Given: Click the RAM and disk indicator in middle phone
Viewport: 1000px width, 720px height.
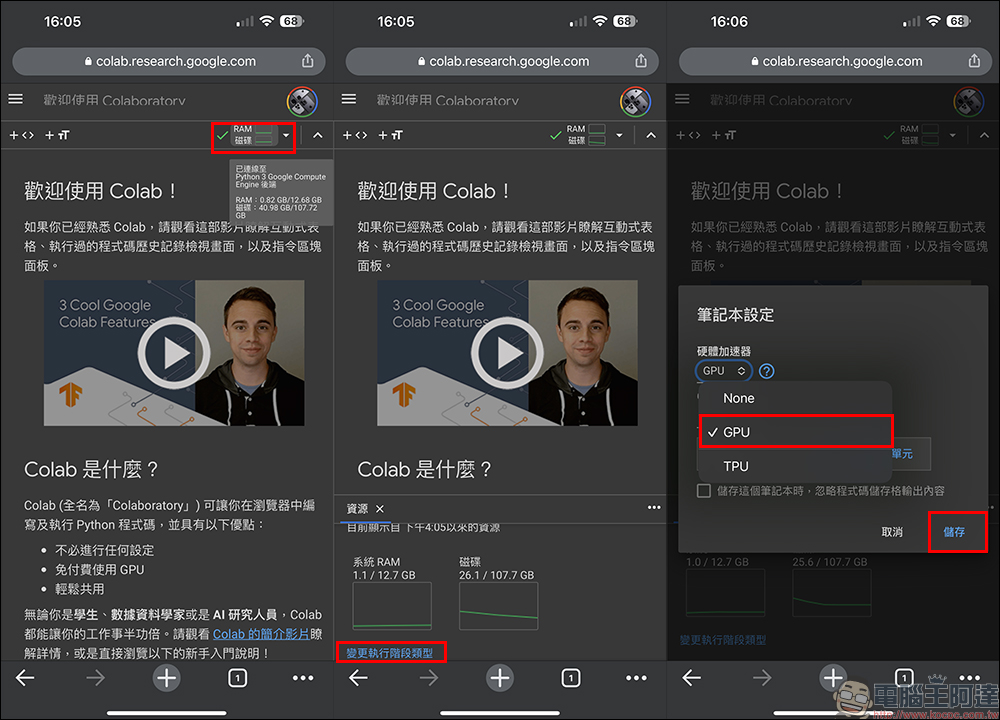Looking at the screenshot, I should [585, 135].
